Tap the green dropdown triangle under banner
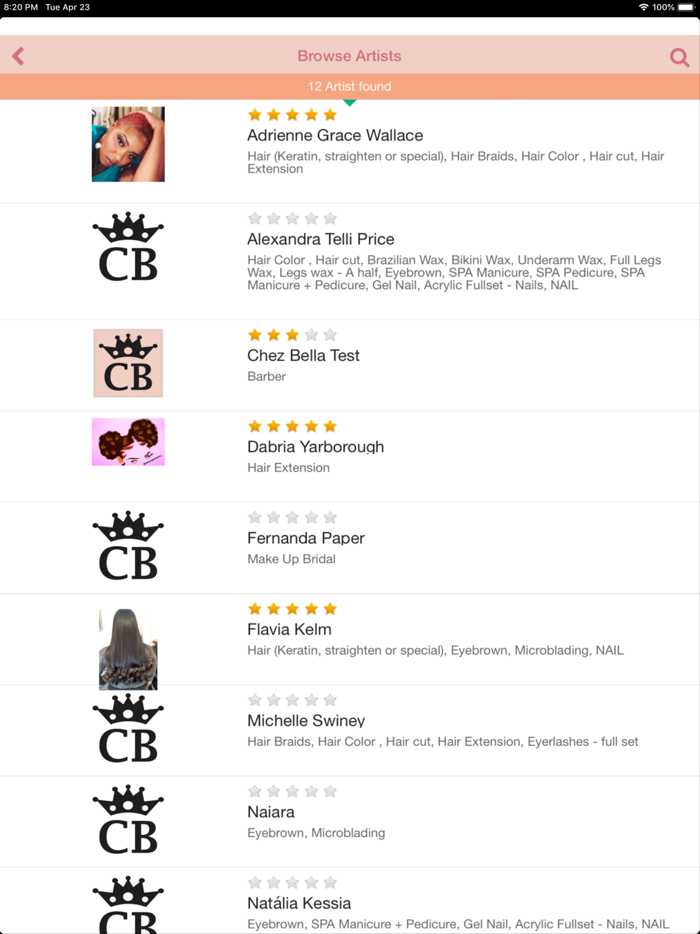This screenshot has width=700, height=934. 350,102
